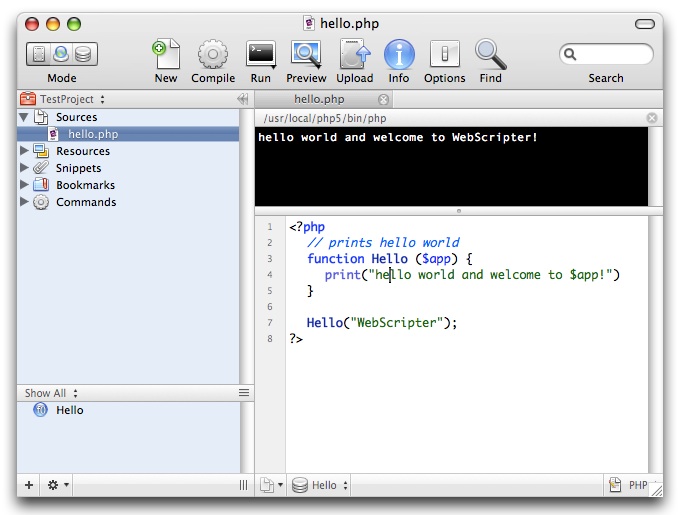The image size is (681, 515).
Task: Open the Options switch icon
Action: [x=445, y=54]
